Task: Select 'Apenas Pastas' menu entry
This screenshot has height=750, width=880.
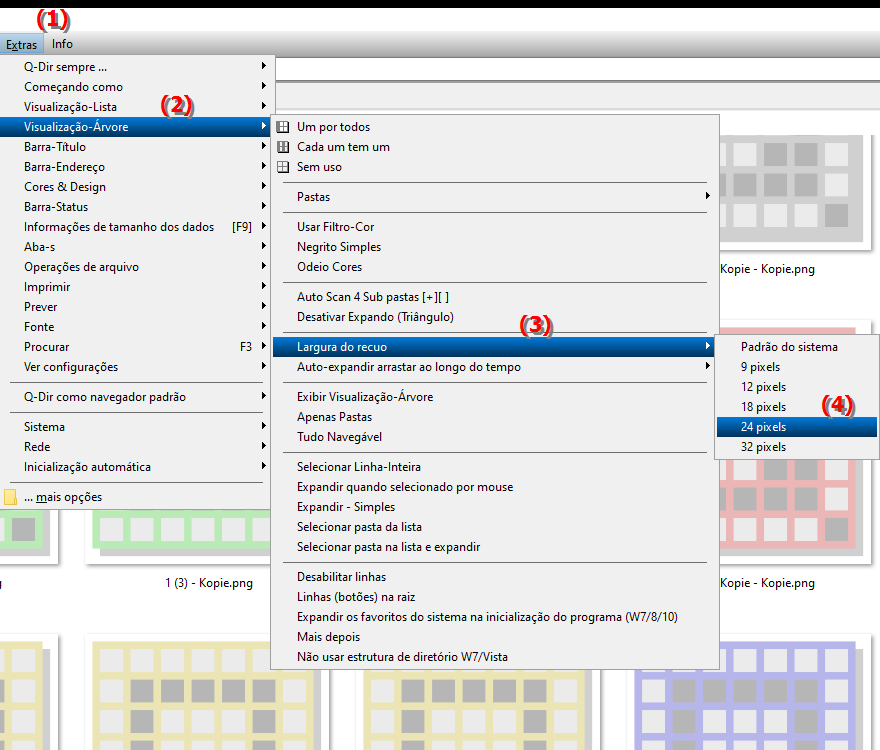Action: (335, 417)
